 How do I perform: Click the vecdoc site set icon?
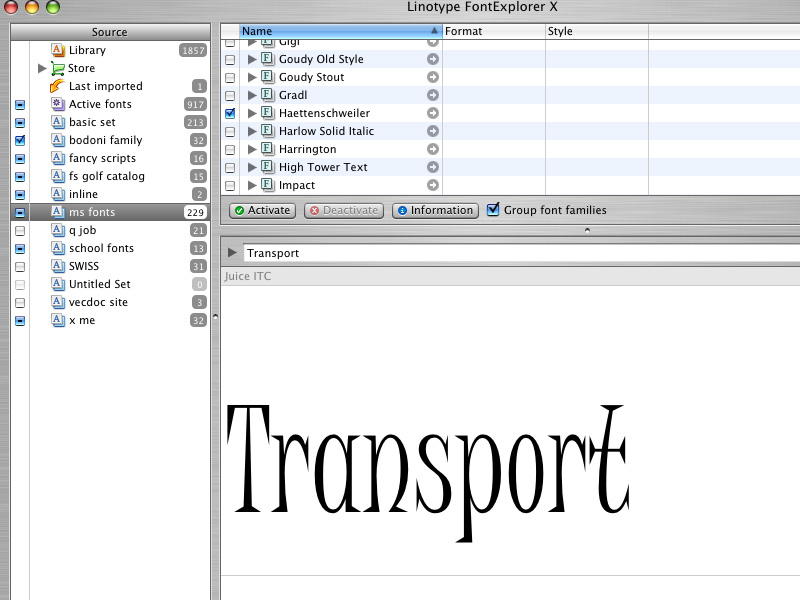tap(58, 302)
